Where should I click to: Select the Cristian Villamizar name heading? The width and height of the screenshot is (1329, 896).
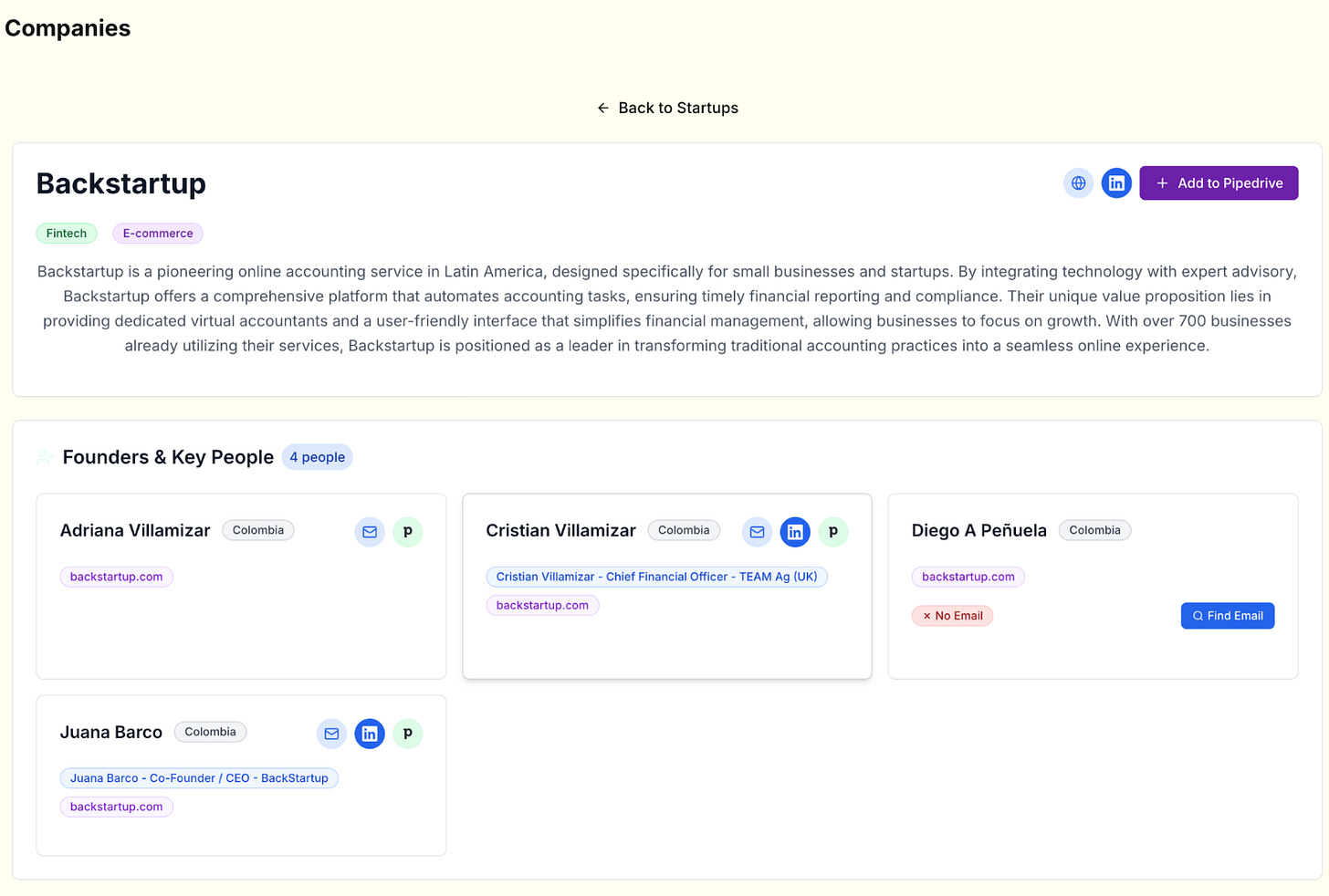560,531
